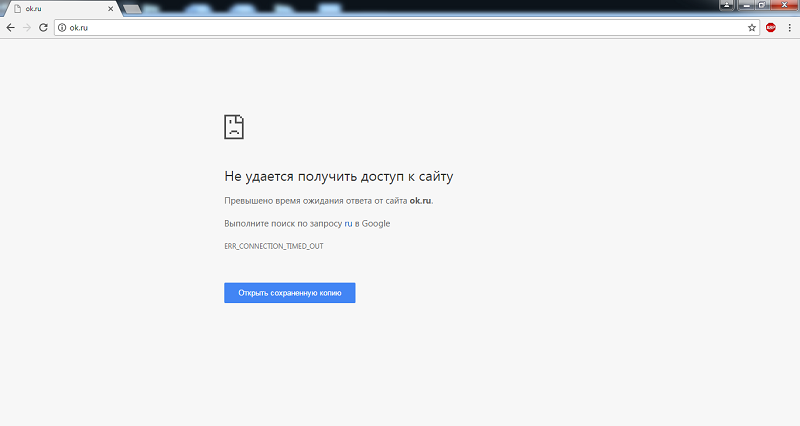Close the Chrome window
The height and width of the screenshot is (426, 800).
(784, 6)
